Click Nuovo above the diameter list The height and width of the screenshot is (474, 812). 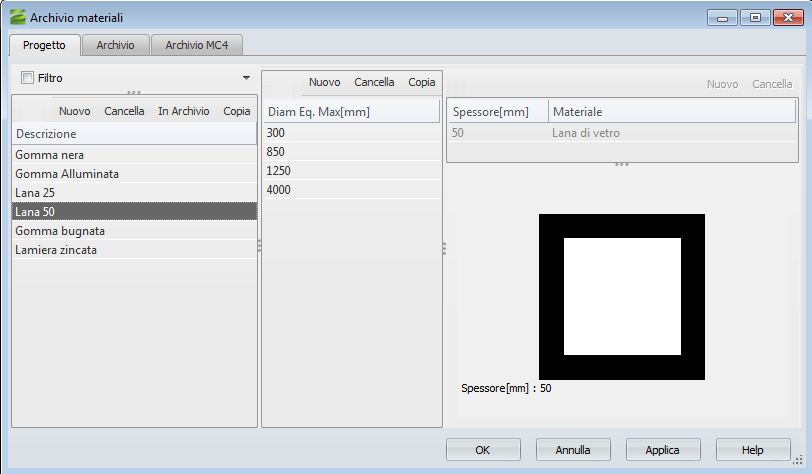tap(324, 82)
